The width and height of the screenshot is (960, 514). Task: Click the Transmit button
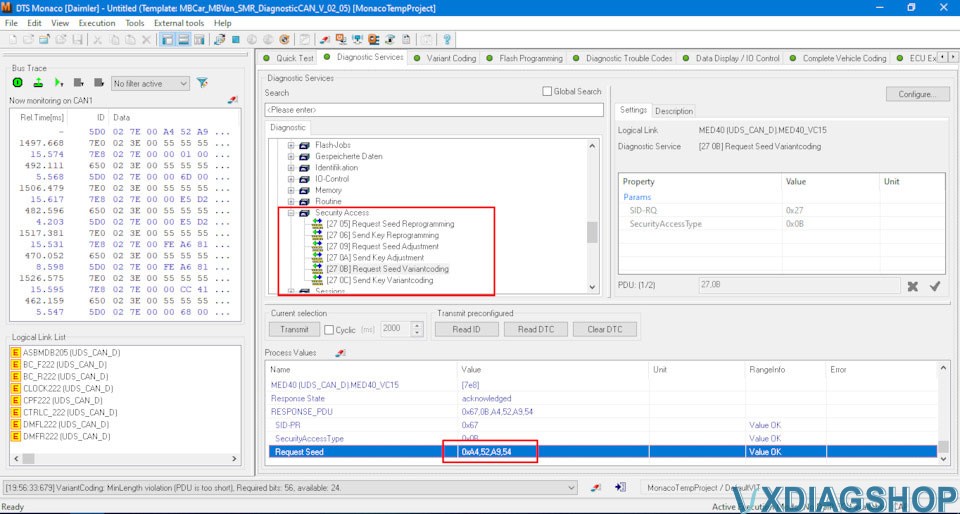tap(294, 329)
